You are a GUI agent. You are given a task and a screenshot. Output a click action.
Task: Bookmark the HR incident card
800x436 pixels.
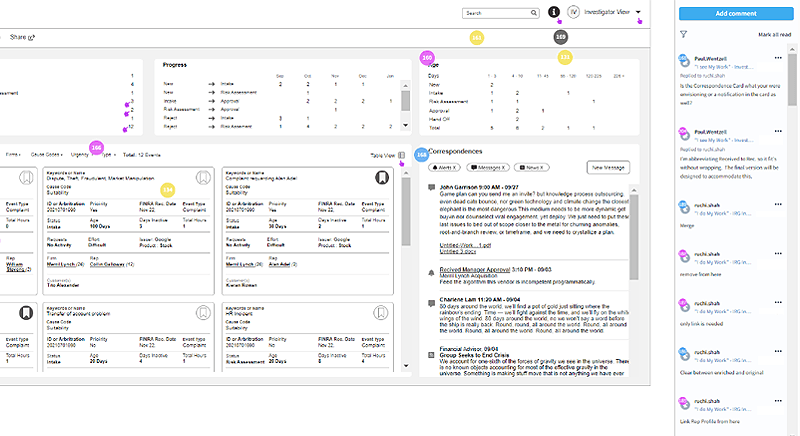pos(381,313)
